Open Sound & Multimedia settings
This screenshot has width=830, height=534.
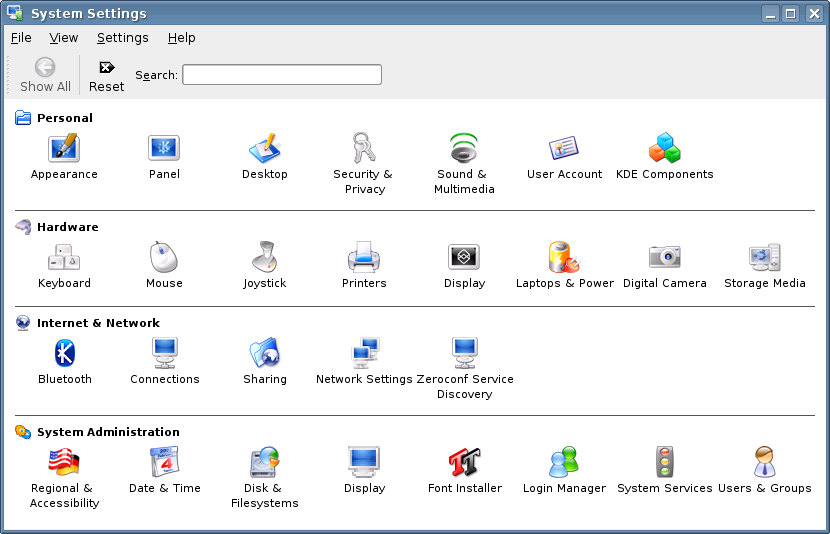tap(464, 149)
